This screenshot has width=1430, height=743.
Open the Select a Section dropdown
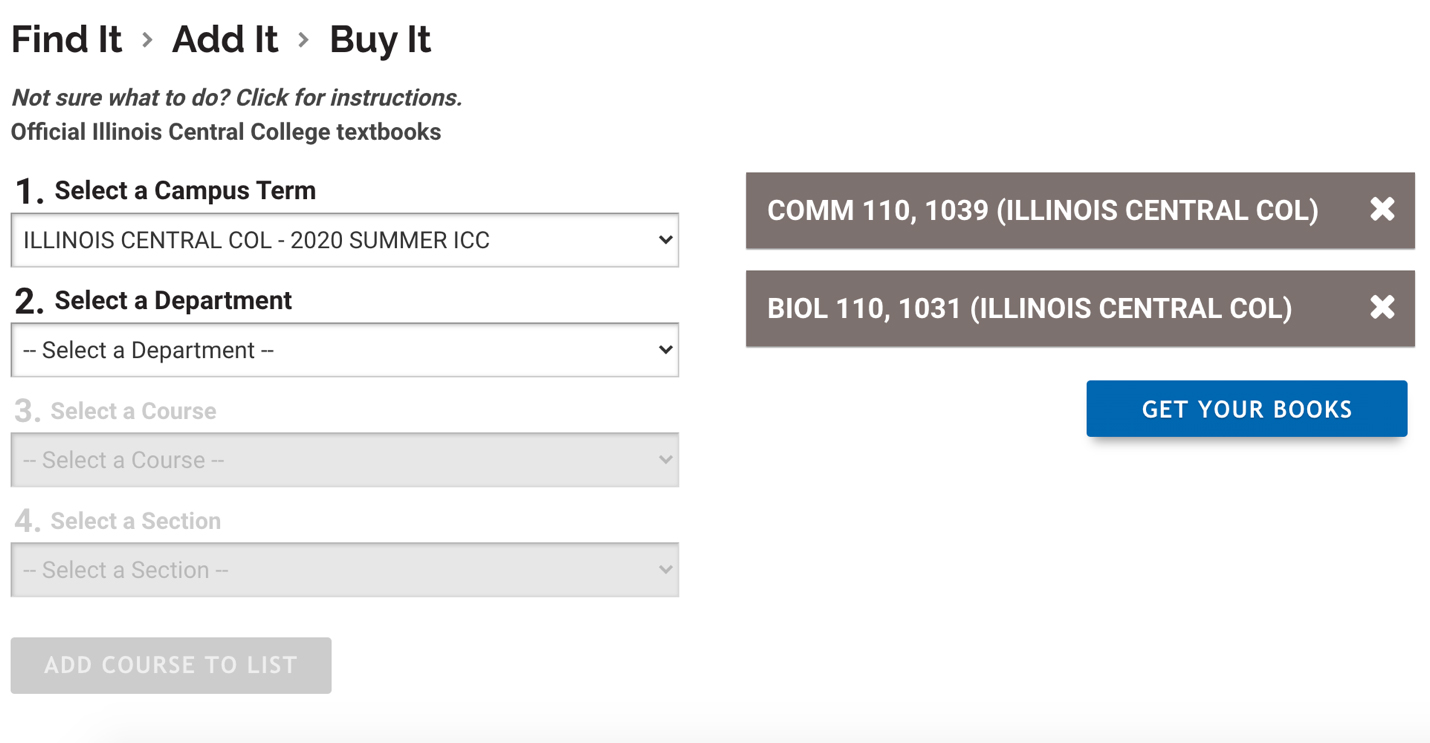point(345,570)
